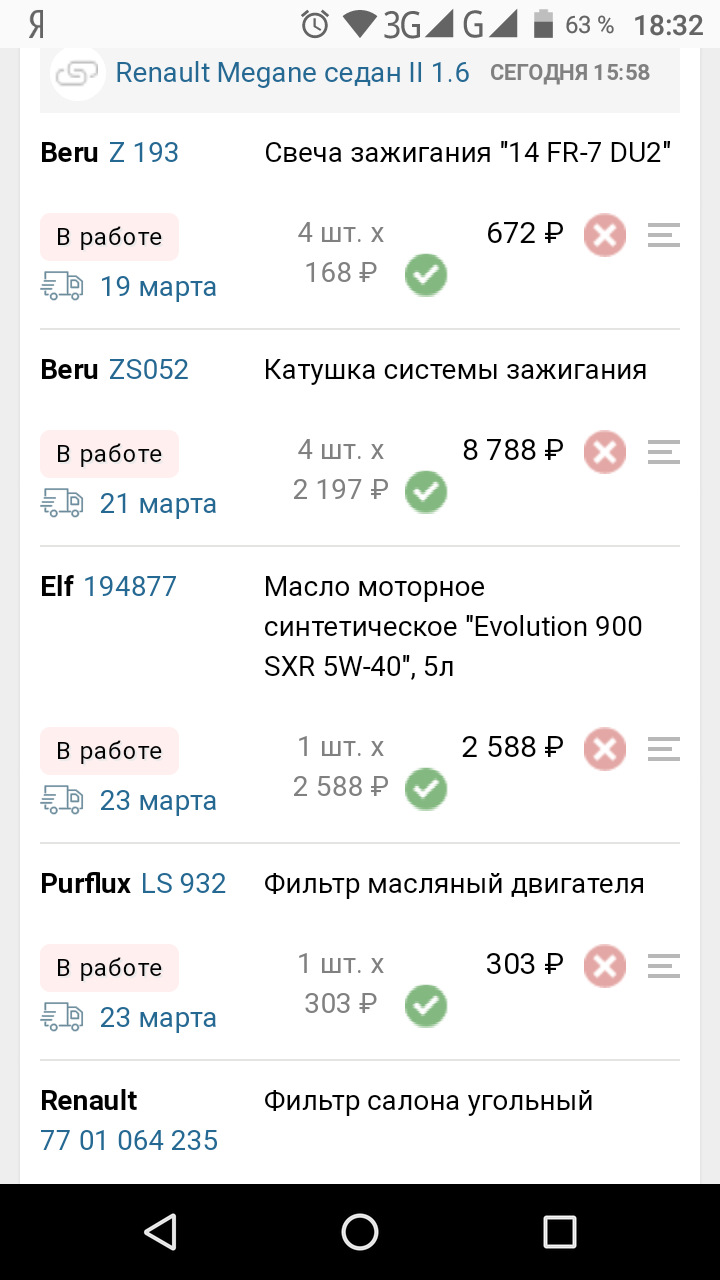Toggle green checkmark for Beru Z 193
The height and width of the screenshot is (1280, 720).
point(426,275)
